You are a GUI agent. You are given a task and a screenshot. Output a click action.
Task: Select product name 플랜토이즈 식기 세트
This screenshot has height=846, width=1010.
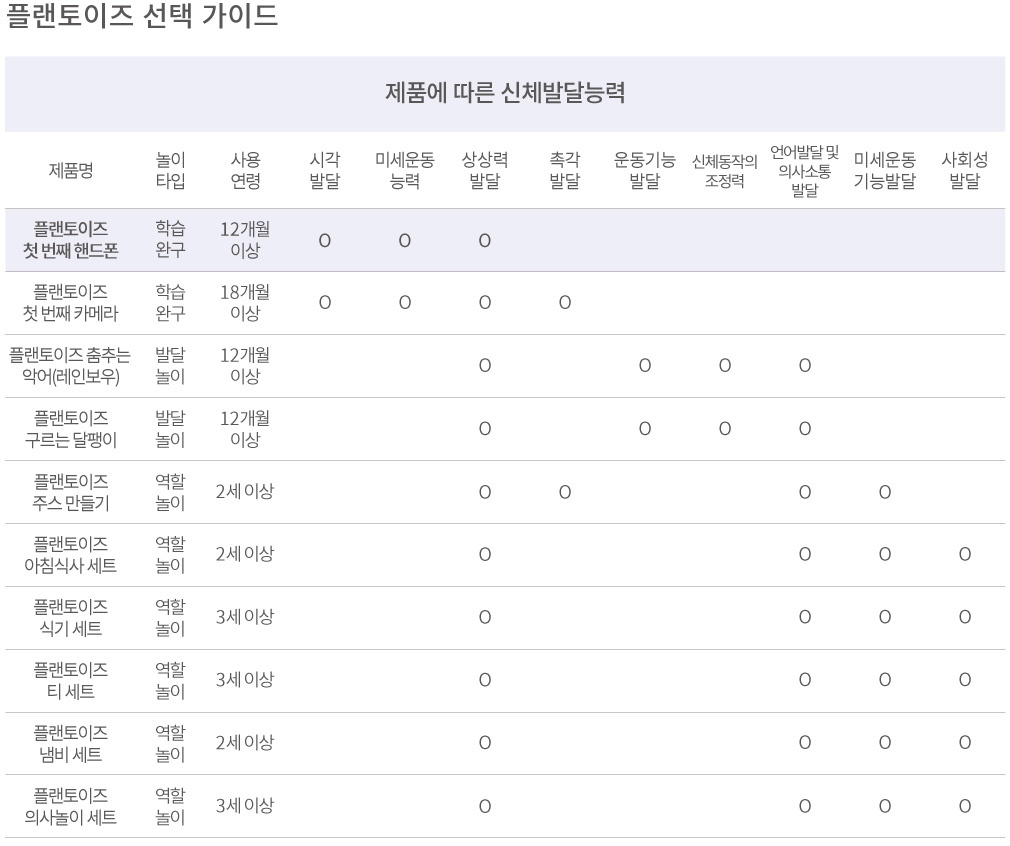(x=71, y=617)
